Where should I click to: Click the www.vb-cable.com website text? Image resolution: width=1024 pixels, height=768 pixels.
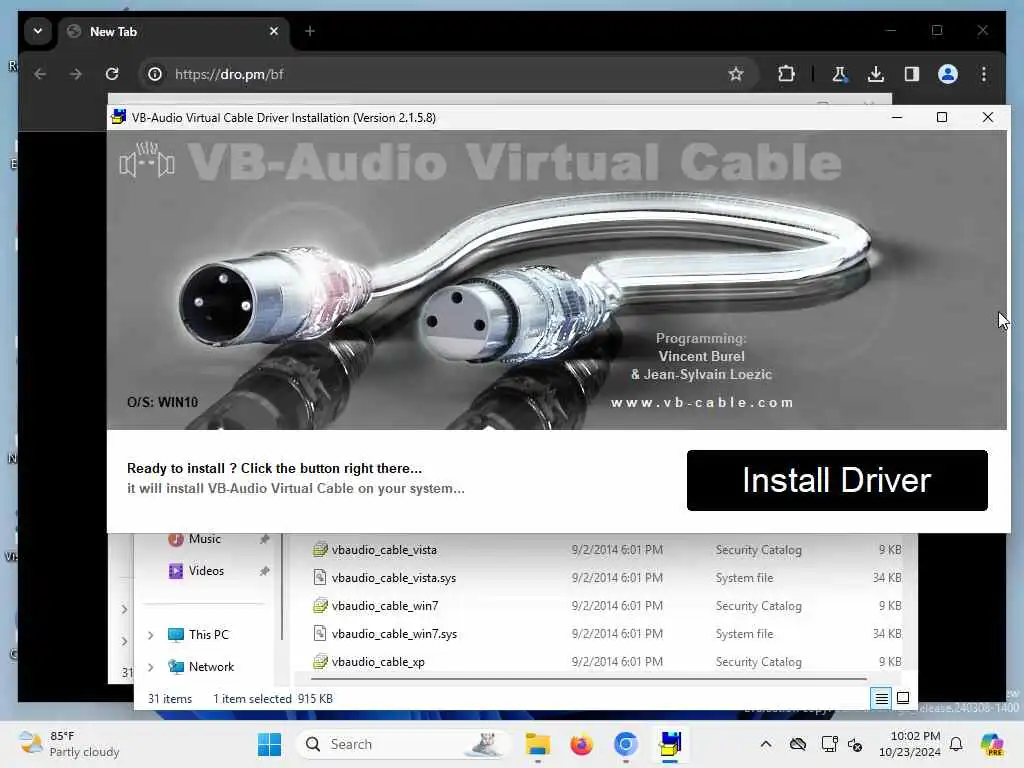point(702,402)
